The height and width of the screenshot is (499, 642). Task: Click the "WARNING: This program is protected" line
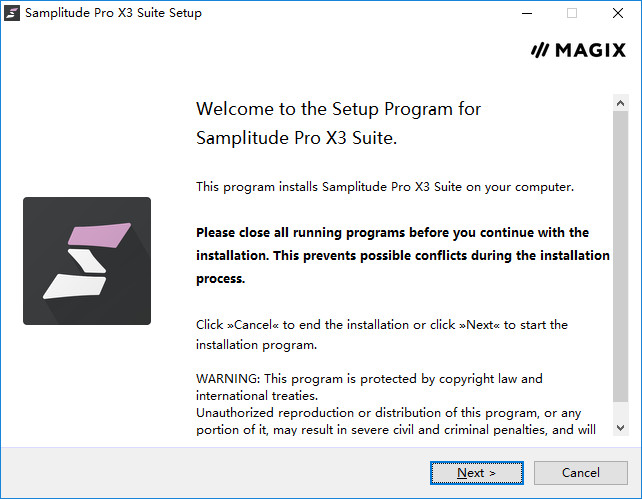tap(369, 379)
